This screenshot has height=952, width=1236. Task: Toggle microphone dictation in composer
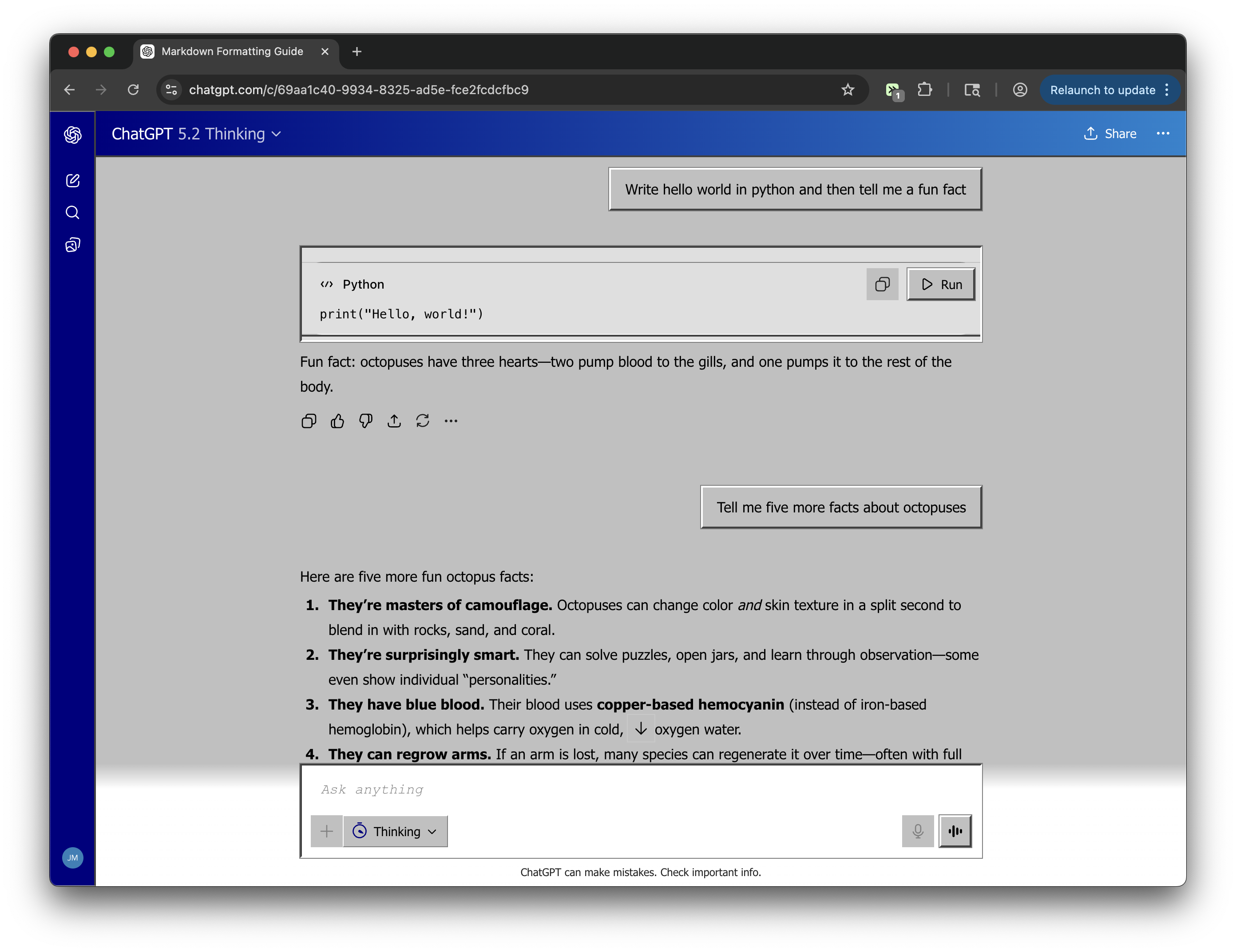(917, 831)
